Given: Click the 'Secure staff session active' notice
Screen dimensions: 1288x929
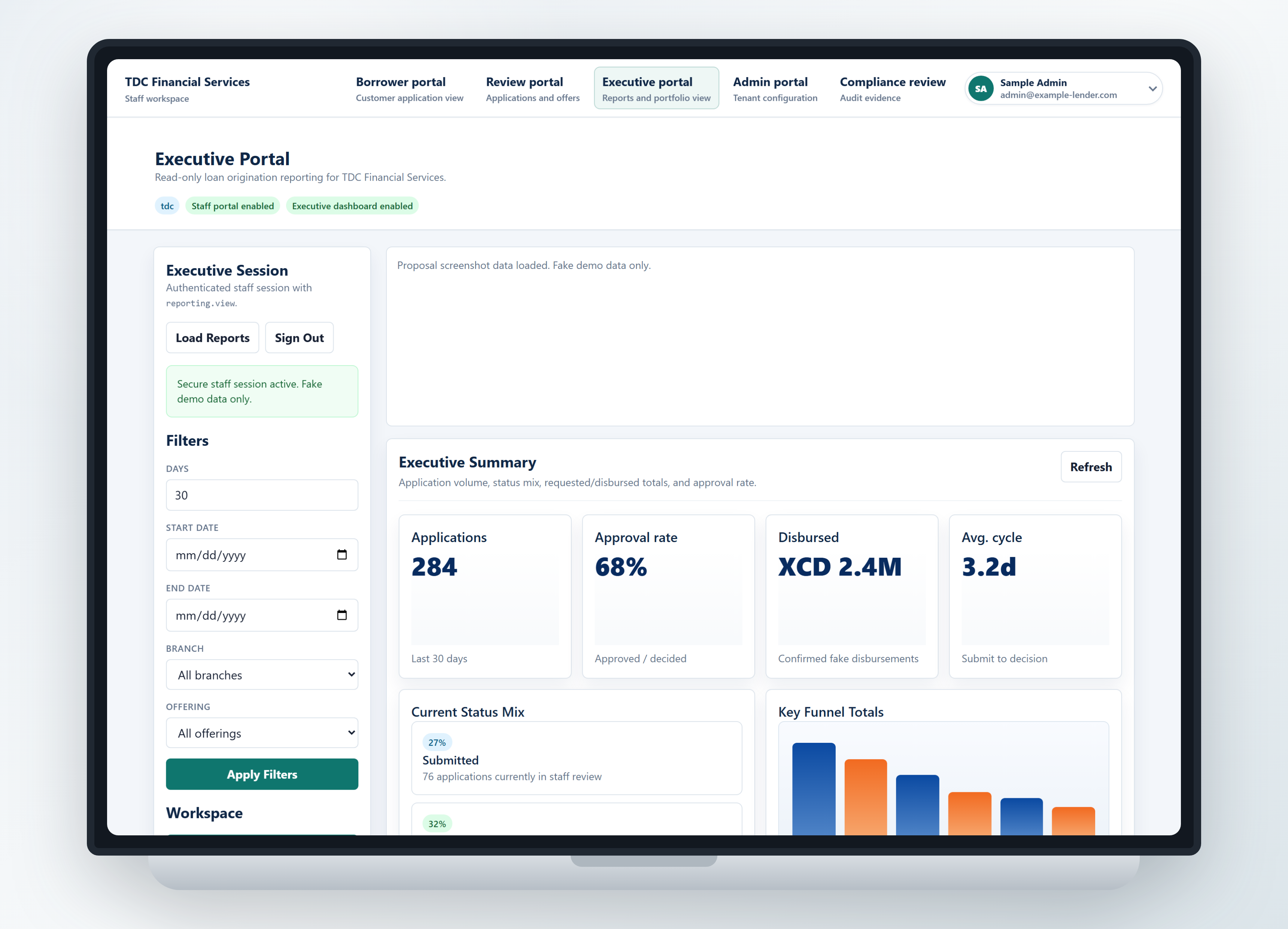Looking at the screenshot, I should (x=262, y=391).
